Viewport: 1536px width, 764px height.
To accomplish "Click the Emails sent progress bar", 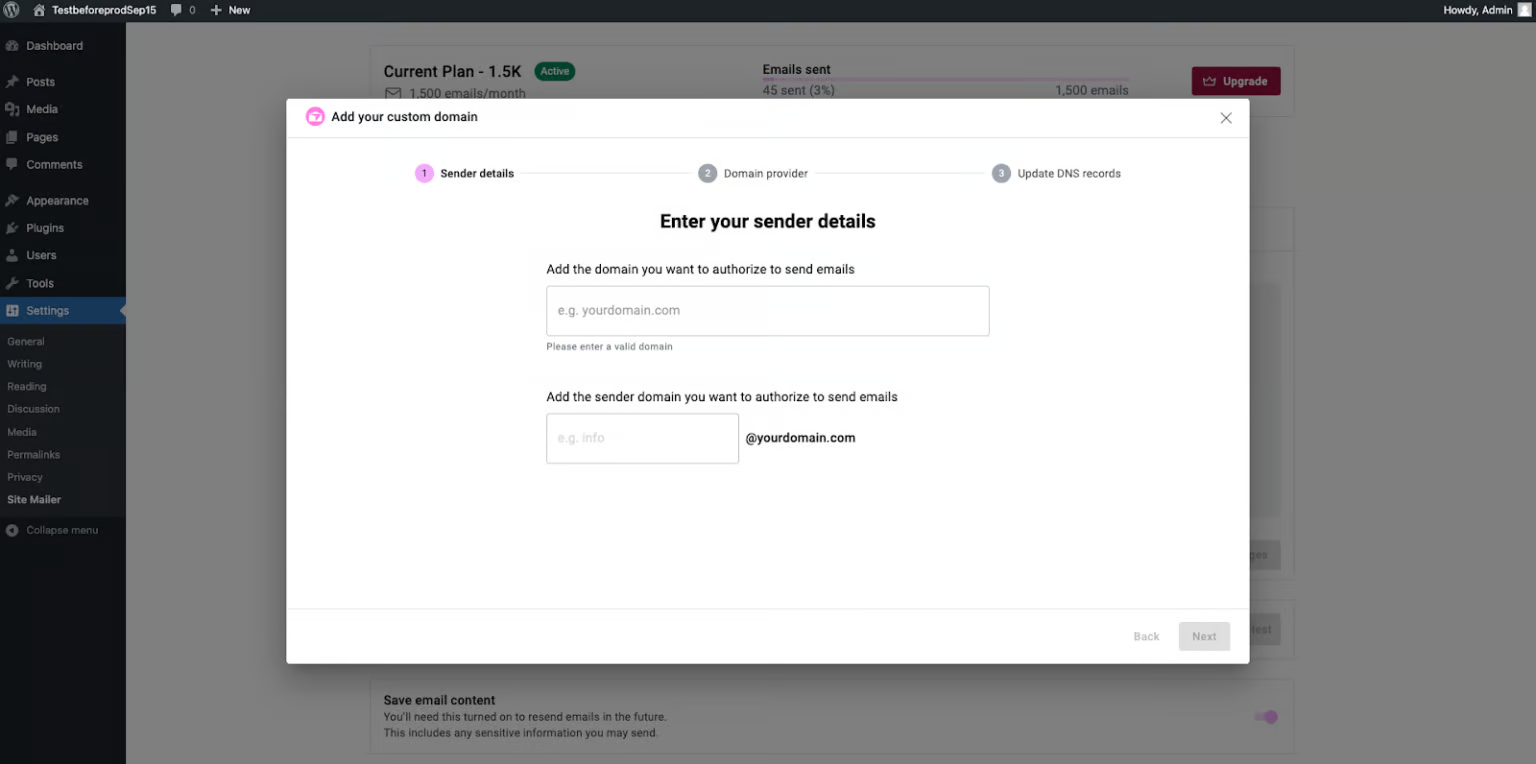I will (944, 81).
